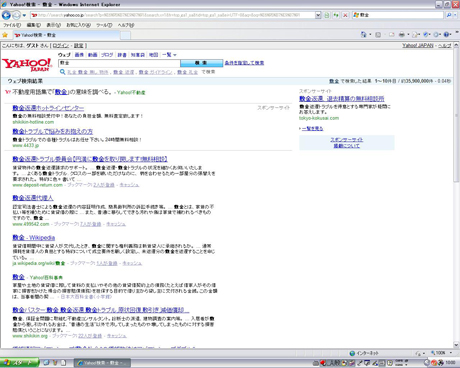Click the スポンサーサイト掲載について box link
This screenshot has width=460, height=368.
[347, 143]
